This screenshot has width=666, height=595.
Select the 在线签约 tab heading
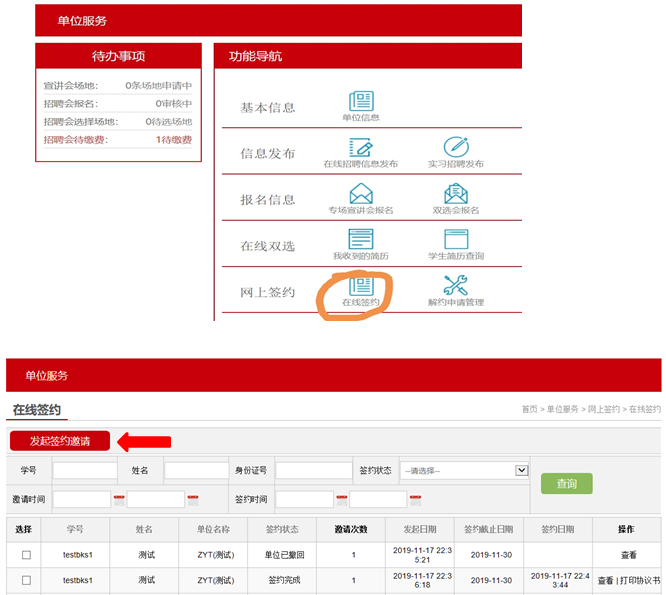click(37, 410)
